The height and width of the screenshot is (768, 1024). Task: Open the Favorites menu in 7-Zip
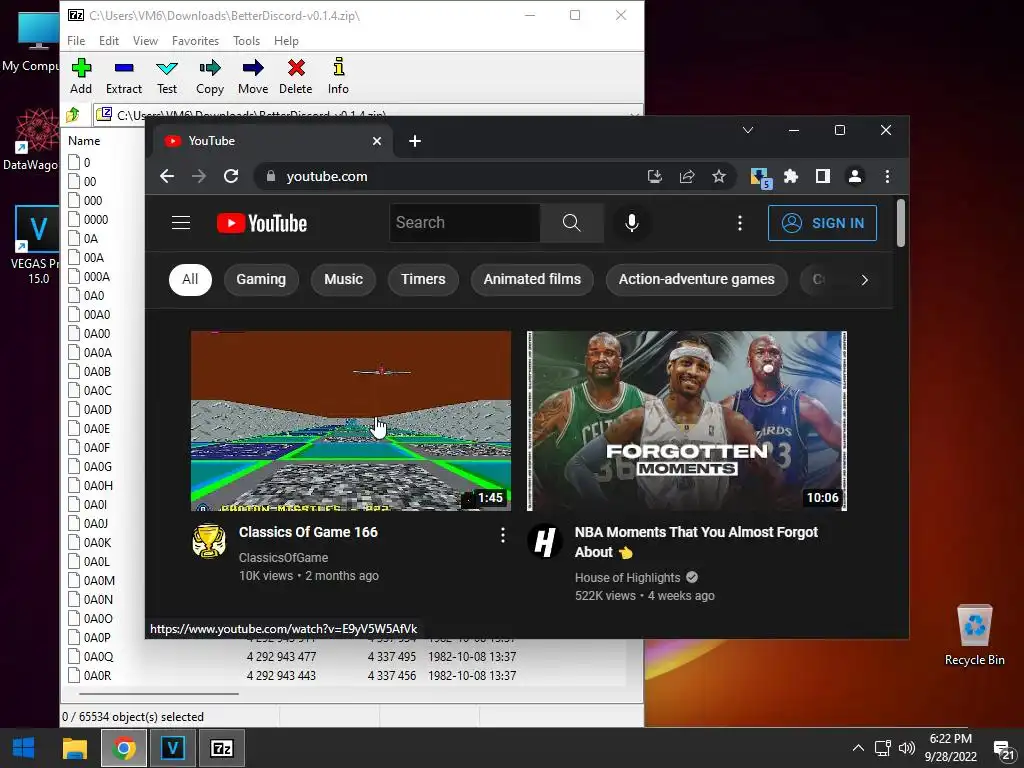click(195, 40)
